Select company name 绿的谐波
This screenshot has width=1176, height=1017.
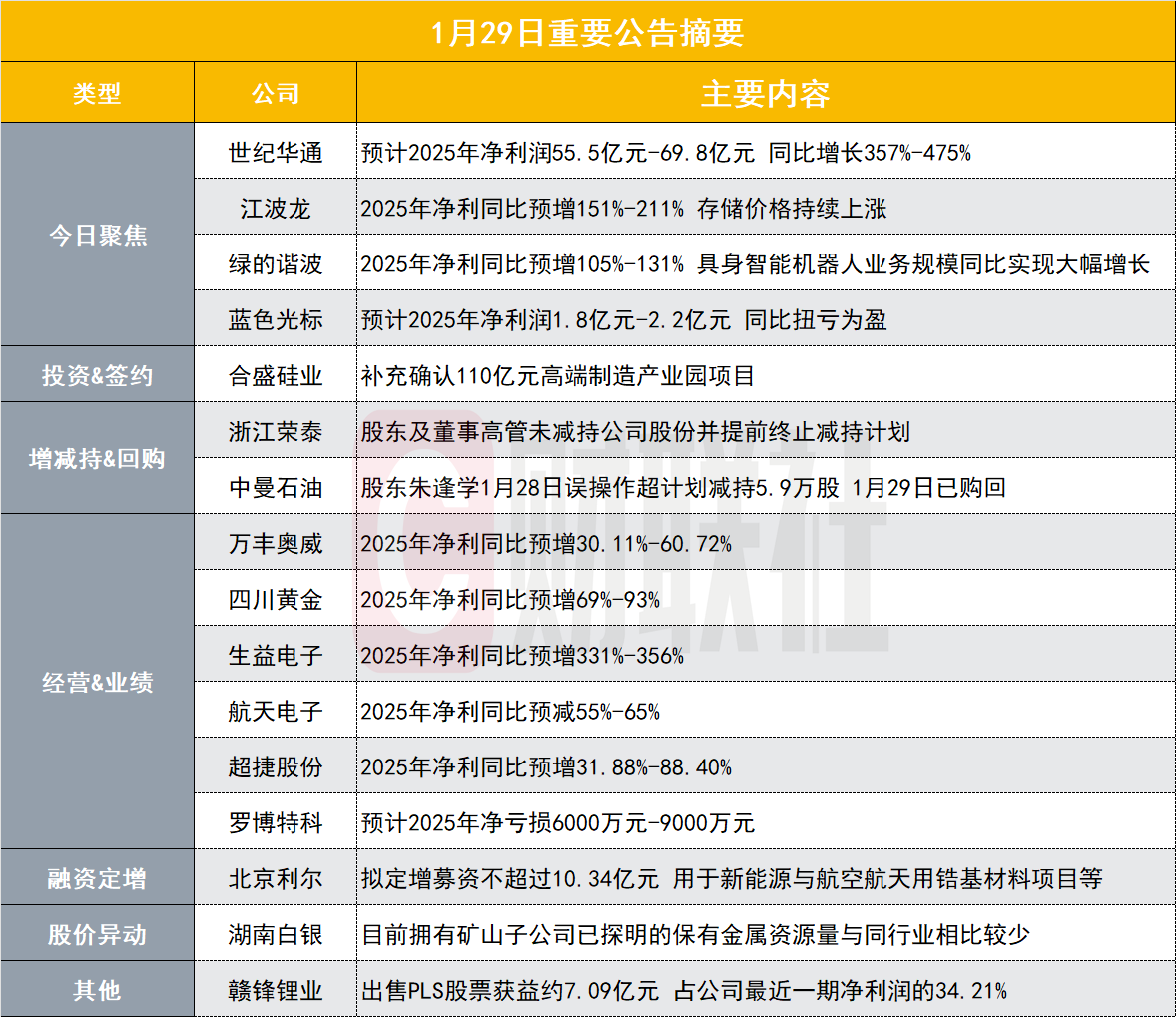pyautogui.click(x=276, y=264)
